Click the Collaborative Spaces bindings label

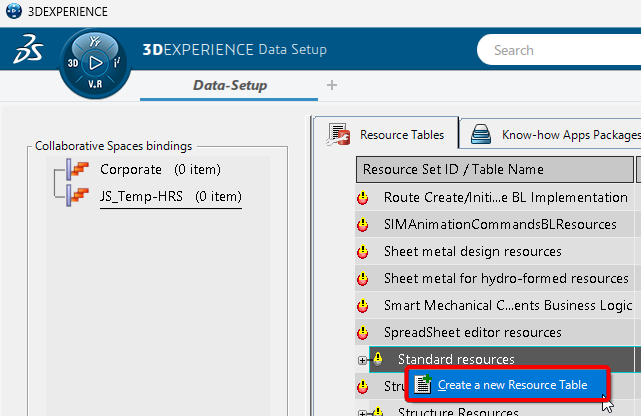point(113,146)
